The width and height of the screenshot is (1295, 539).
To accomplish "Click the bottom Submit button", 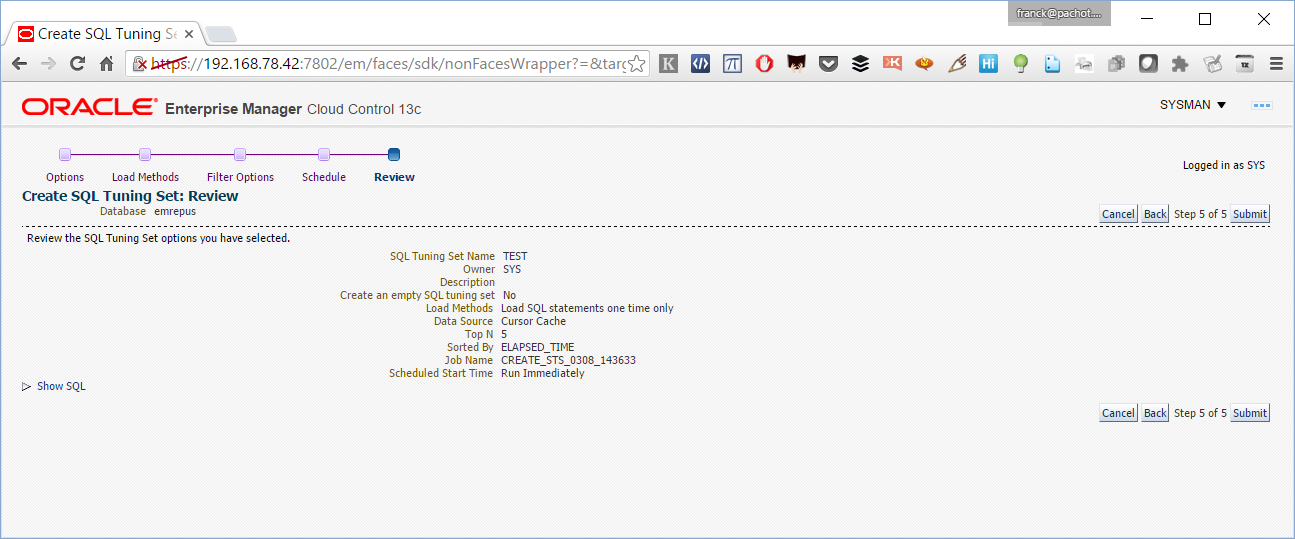I will coord(1250,413).
